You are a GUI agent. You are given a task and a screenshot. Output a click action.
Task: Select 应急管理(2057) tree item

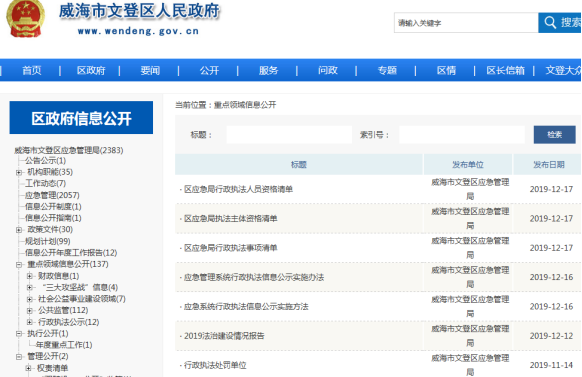(52, 195)
